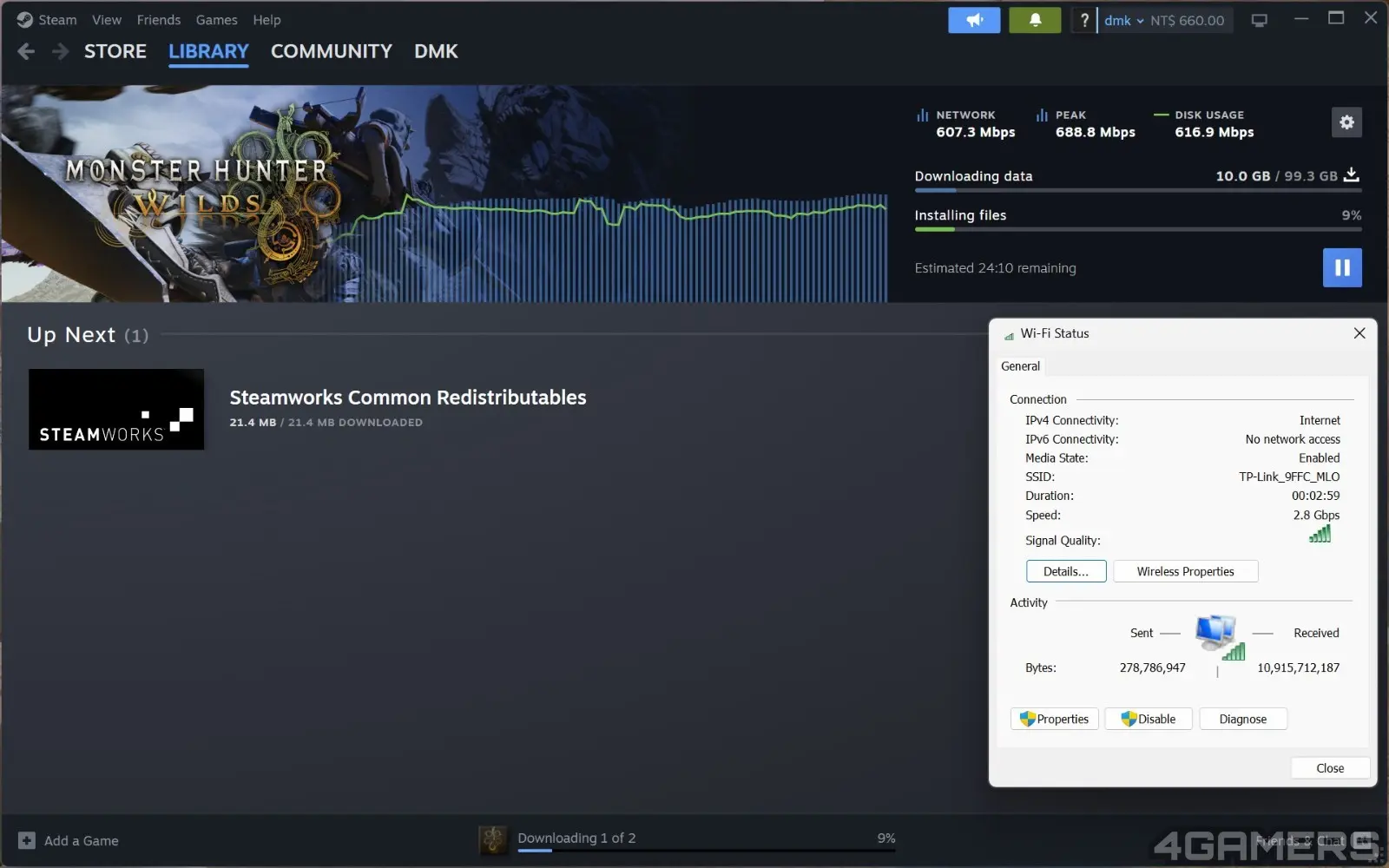Click the bottom download progress bar
This screenshot has height=868, width=1389.
[x=707, y=851]
